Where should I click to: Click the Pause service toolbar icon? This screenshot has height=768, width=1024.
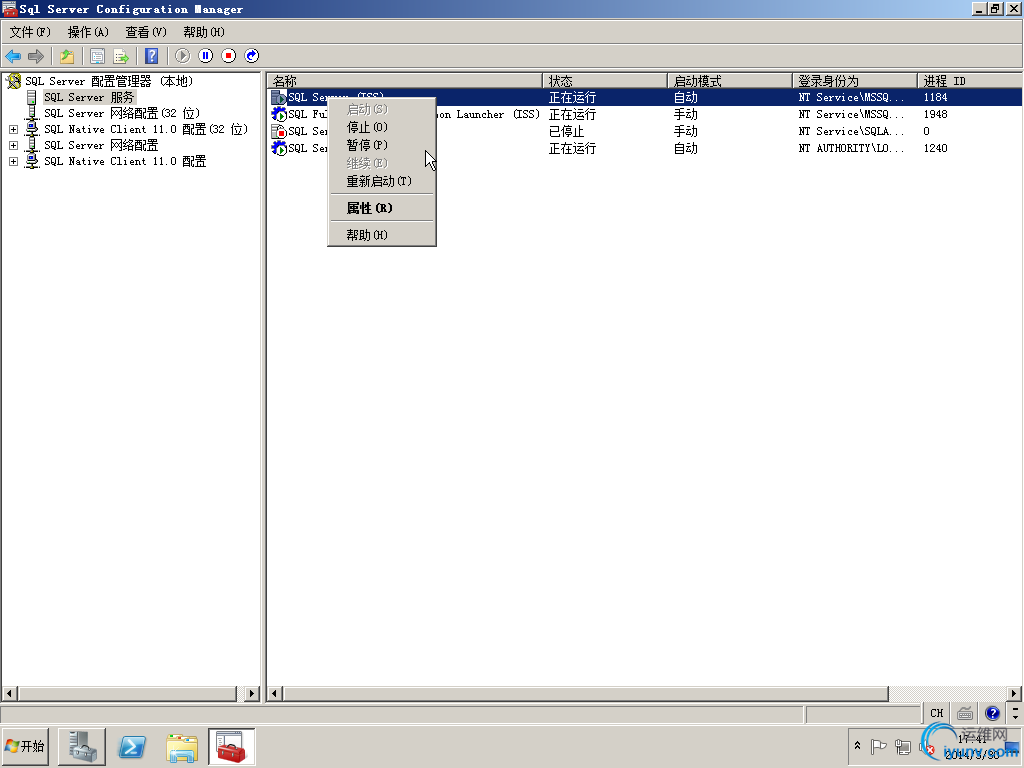coord(206,56)
